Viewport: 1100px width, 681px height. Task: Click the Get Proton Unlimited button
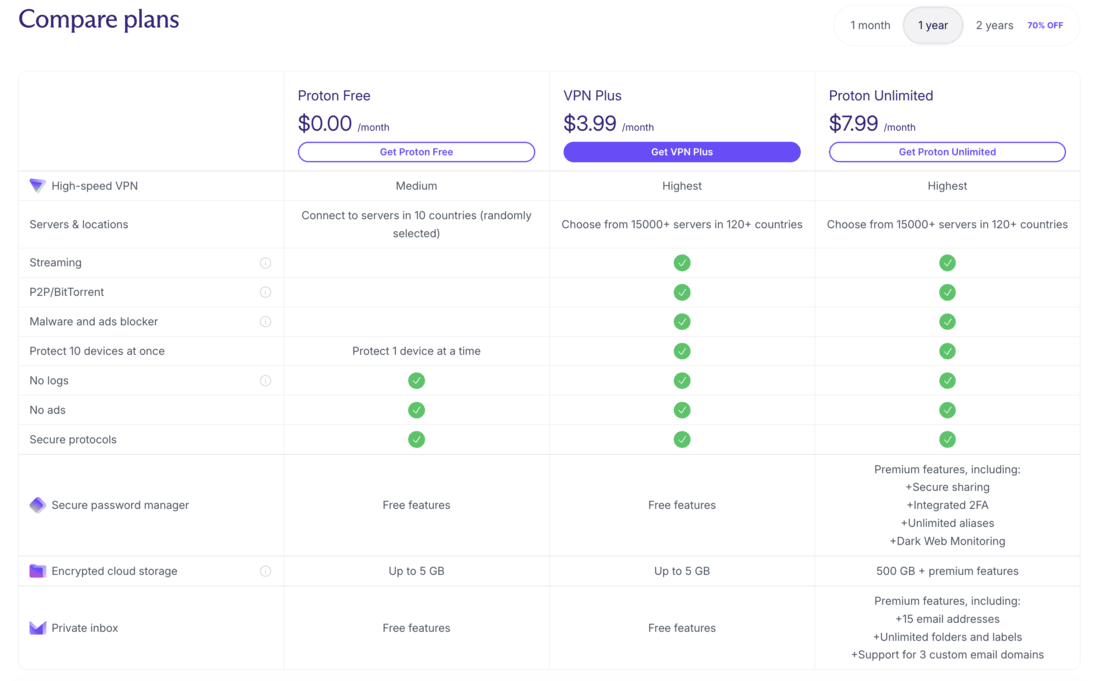(947, 151)
